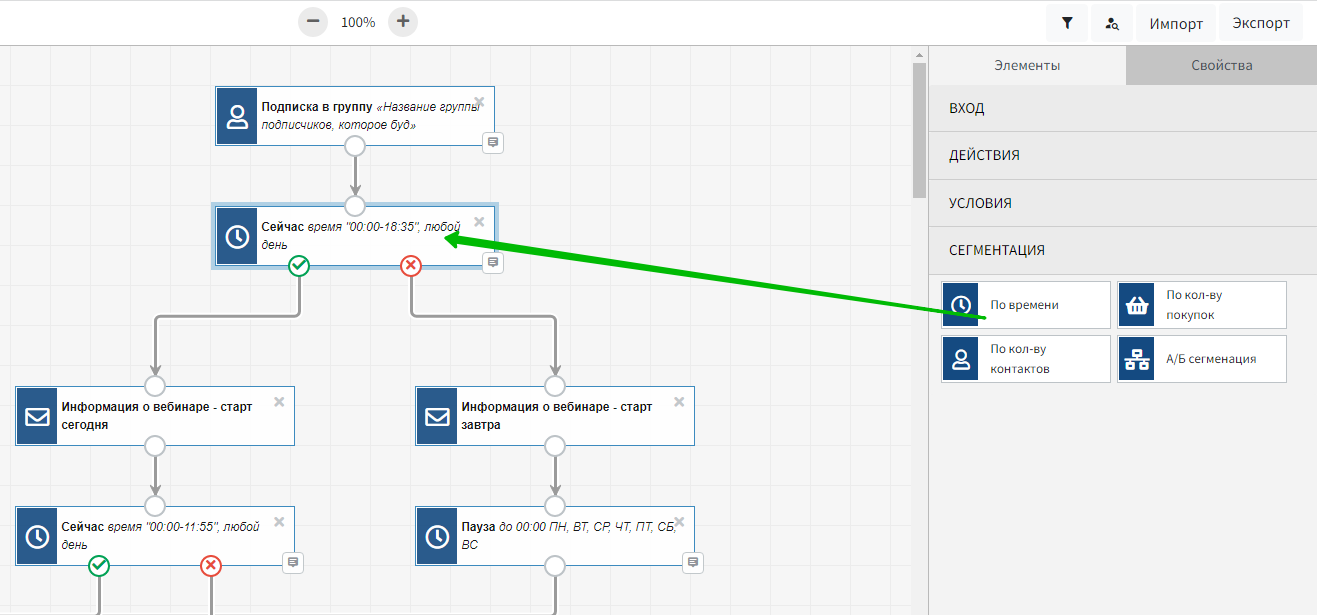Click the zoom in plus button

point(403,21)
